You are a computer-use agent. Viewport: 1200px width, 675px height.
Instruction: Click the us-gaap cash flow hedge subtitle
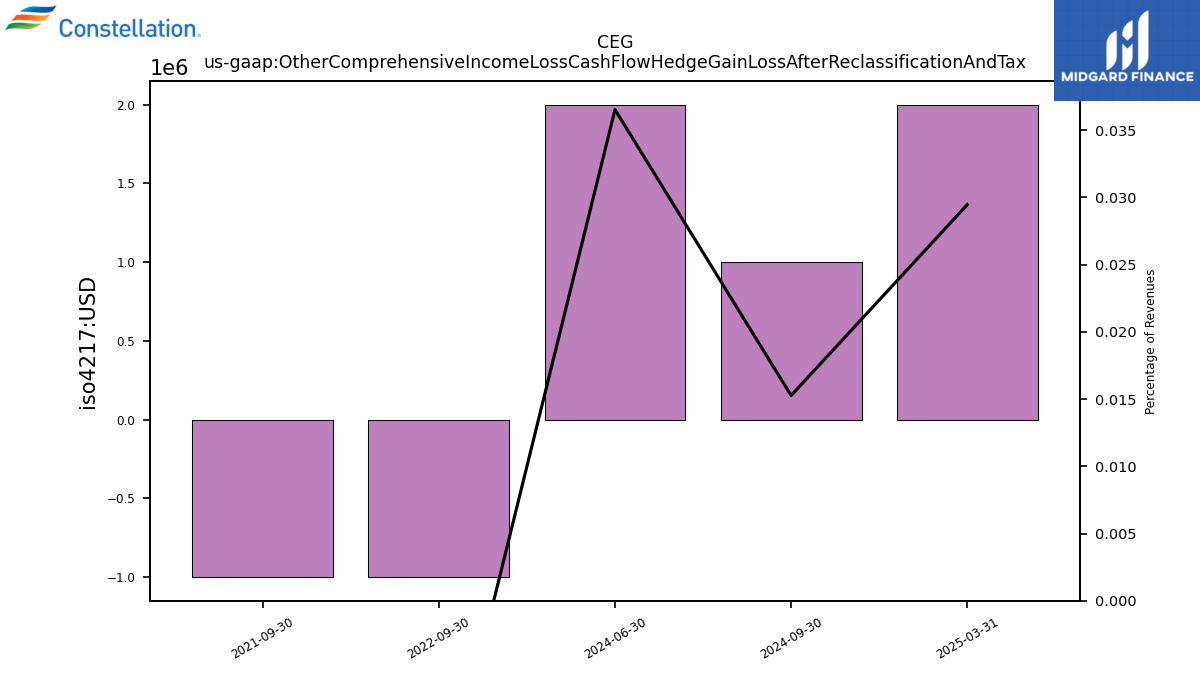tap(615, 62)
